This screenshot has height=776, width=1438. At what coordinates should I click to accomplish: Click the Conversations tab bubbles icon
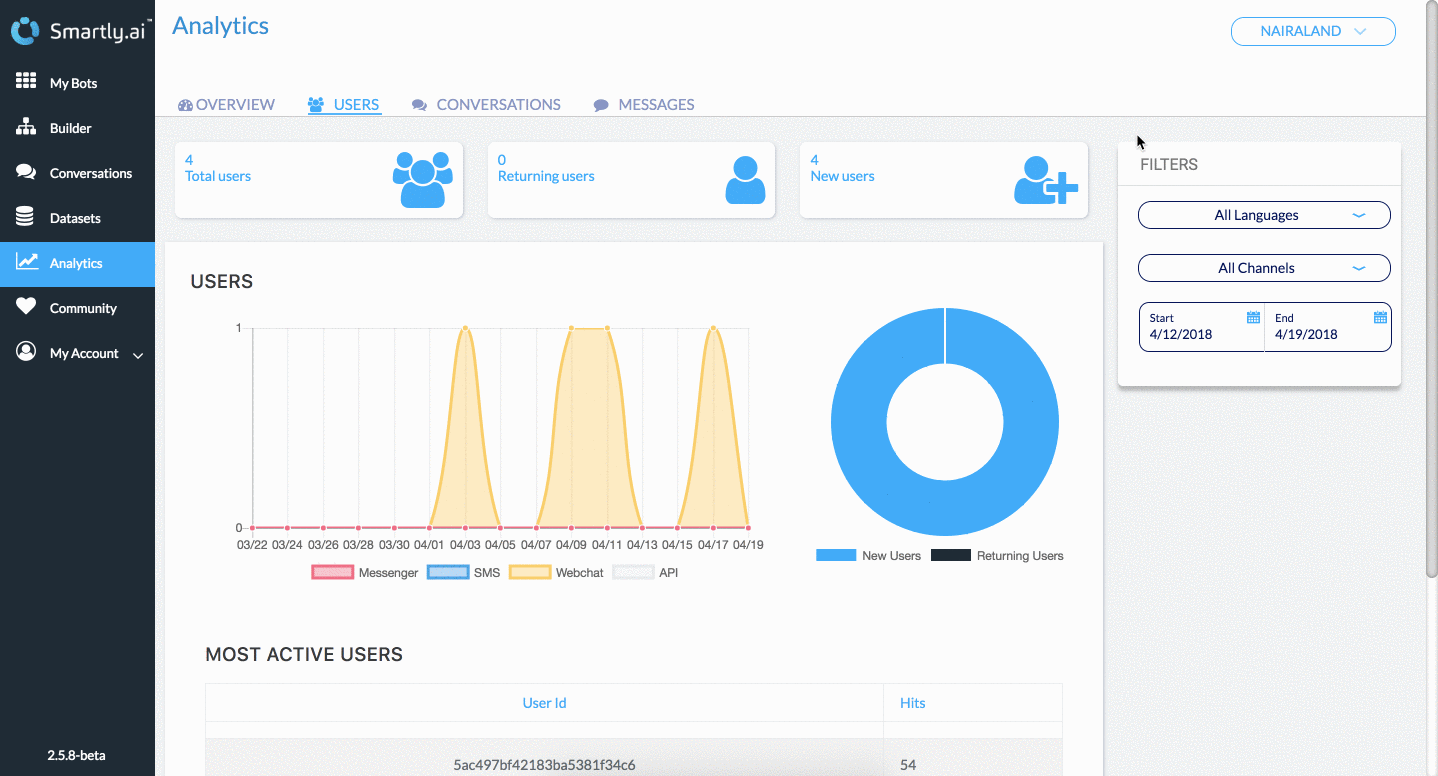(419, 105)
